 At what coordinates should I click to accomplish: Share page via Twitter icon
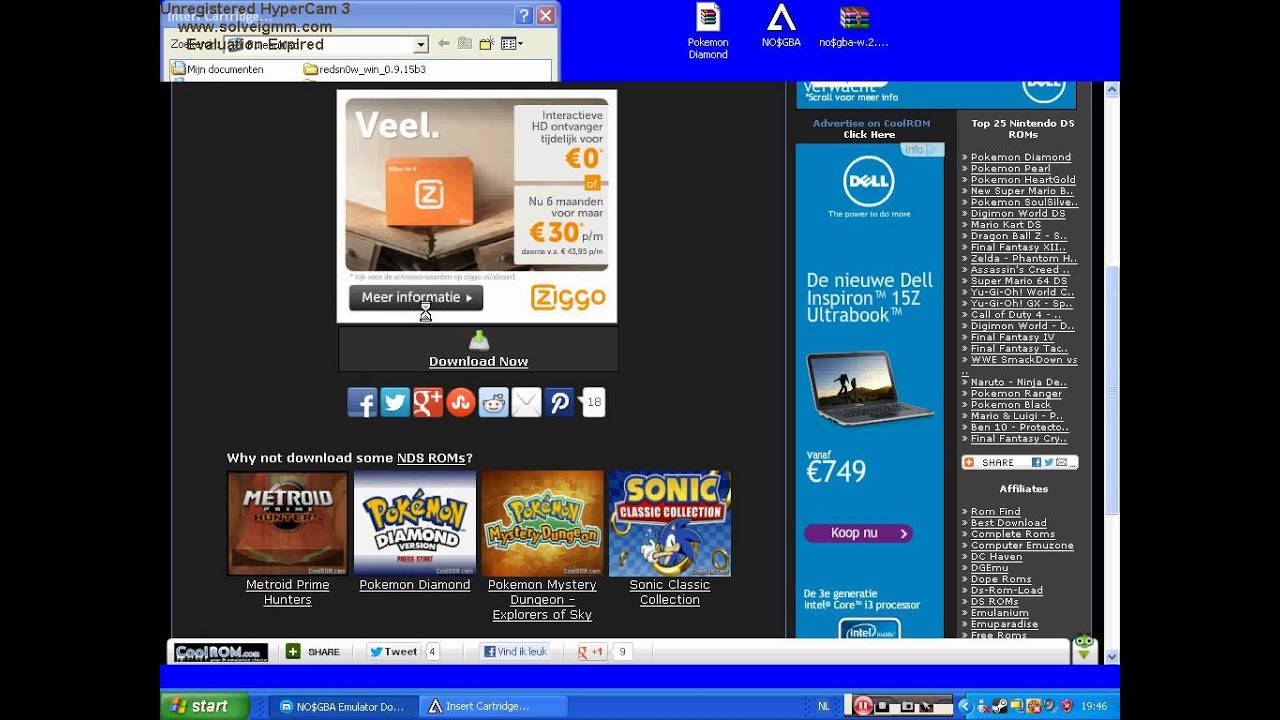tap(395, 402)
